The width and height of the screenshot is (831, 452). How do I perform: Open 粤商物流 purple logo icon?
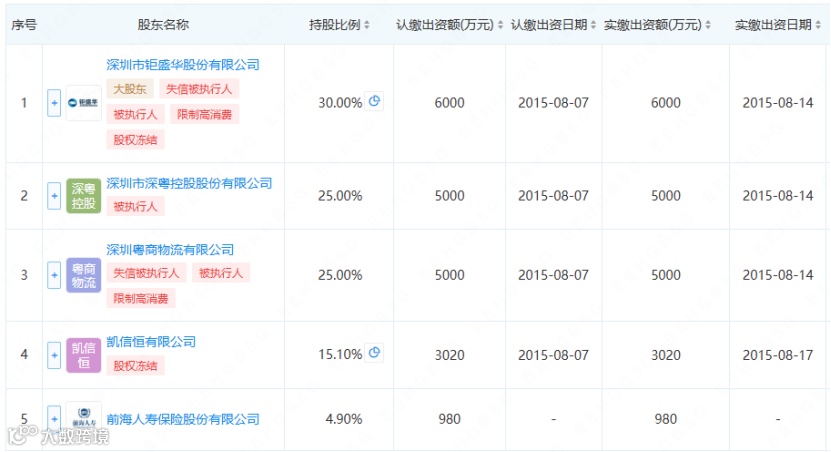(x=83, y=275)
